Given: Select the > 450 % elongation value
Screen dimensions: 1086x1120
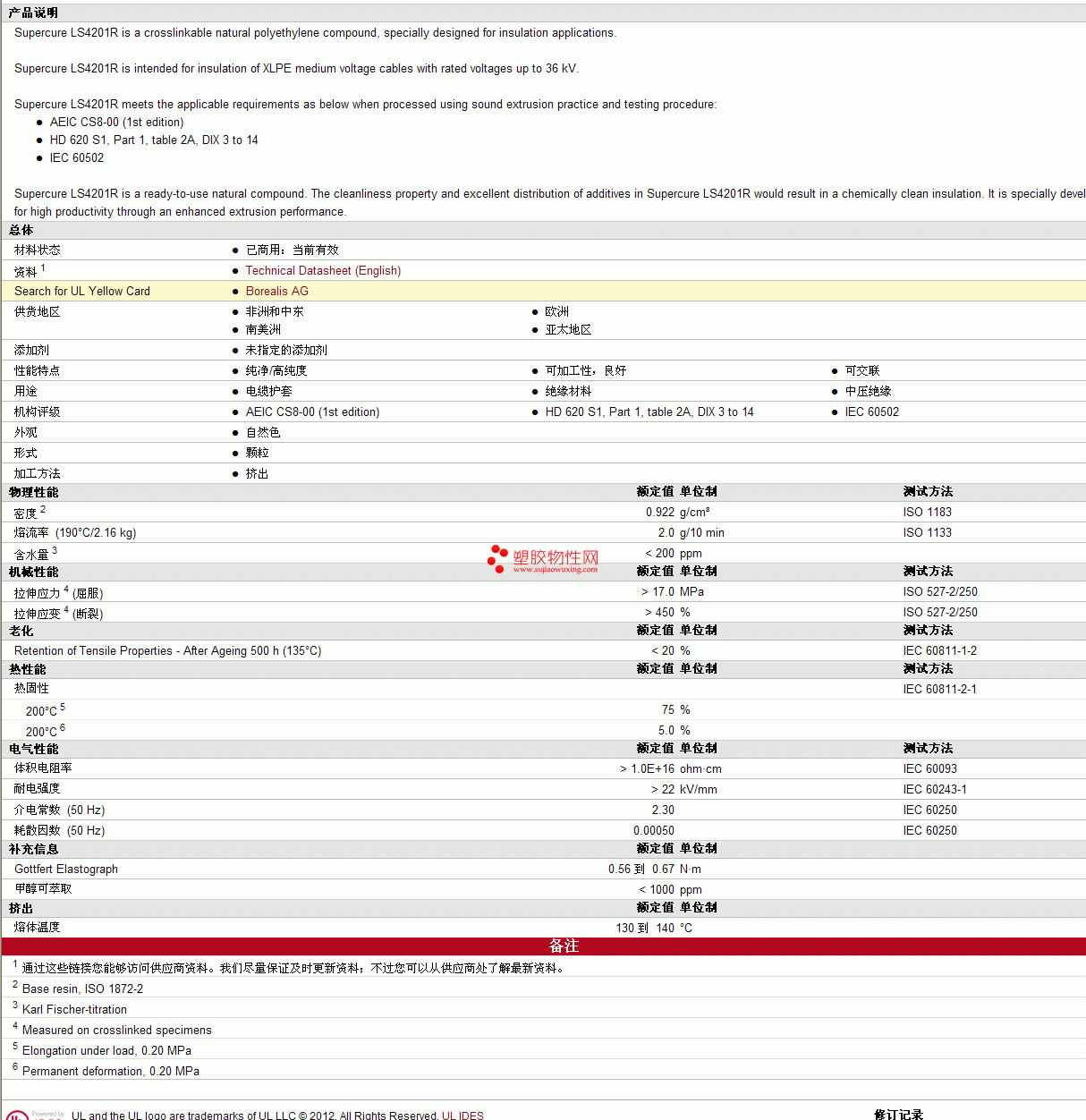Looking at the screenshot, I should click(x=667, y=612).
